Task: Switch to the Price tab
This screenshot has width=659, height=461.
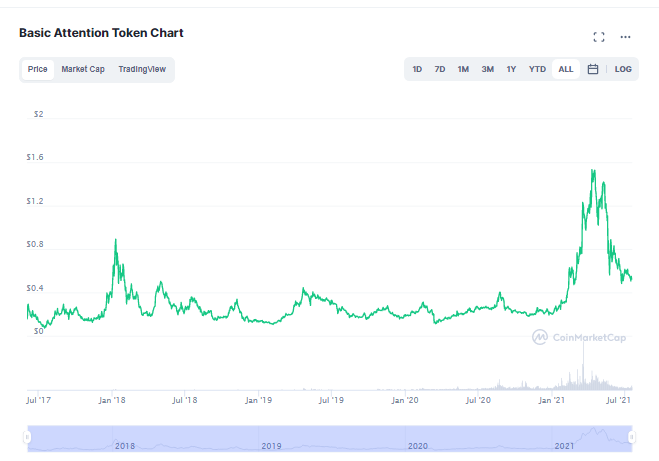Action: [x=37, y=69]
